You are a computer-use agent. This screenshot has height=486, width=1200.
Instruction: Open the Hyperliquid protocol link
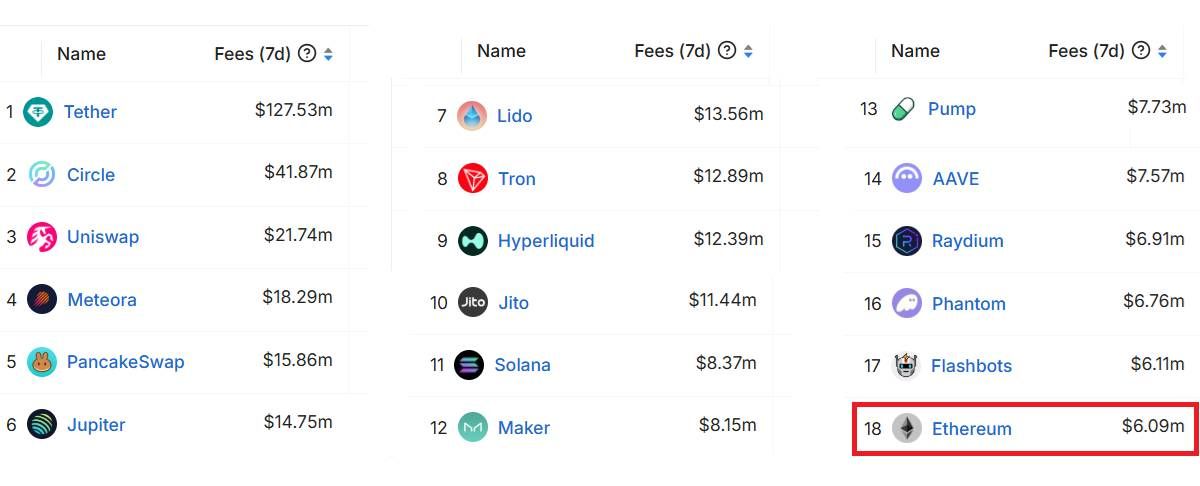pyautogui.click(x=546, y=241)
